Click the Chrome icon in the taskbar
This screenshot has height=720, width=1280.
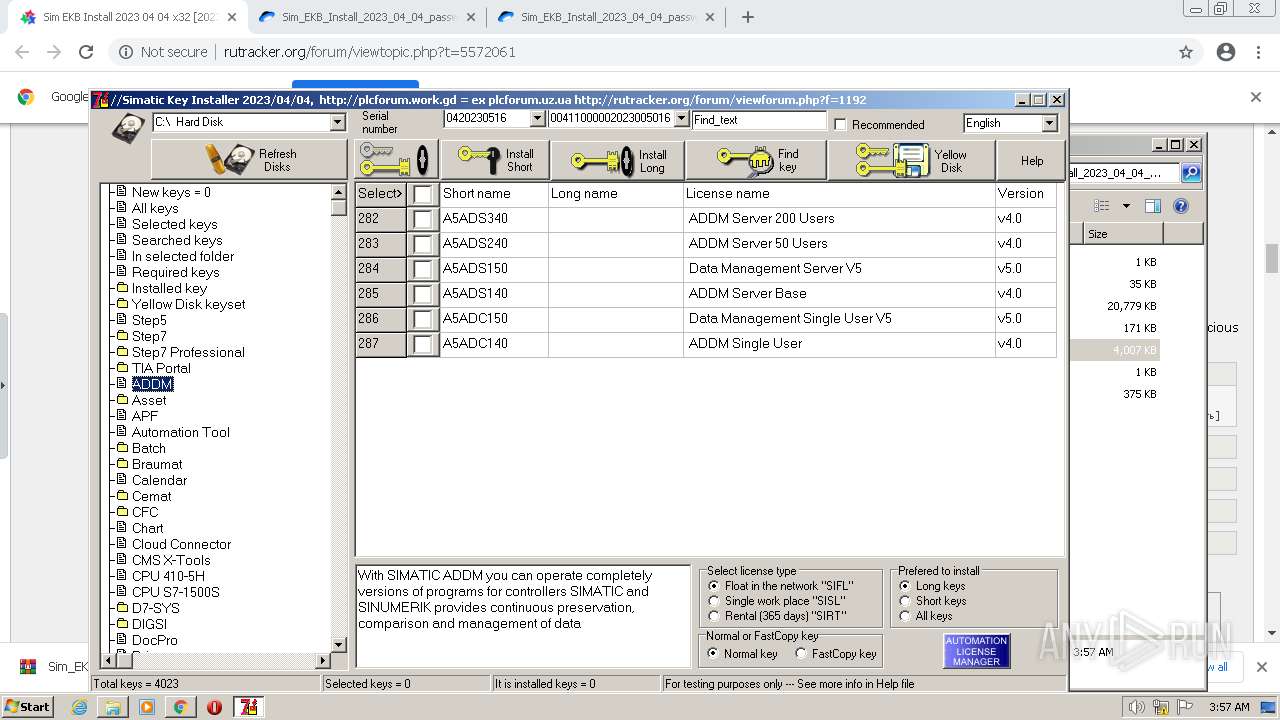(180, 707)
